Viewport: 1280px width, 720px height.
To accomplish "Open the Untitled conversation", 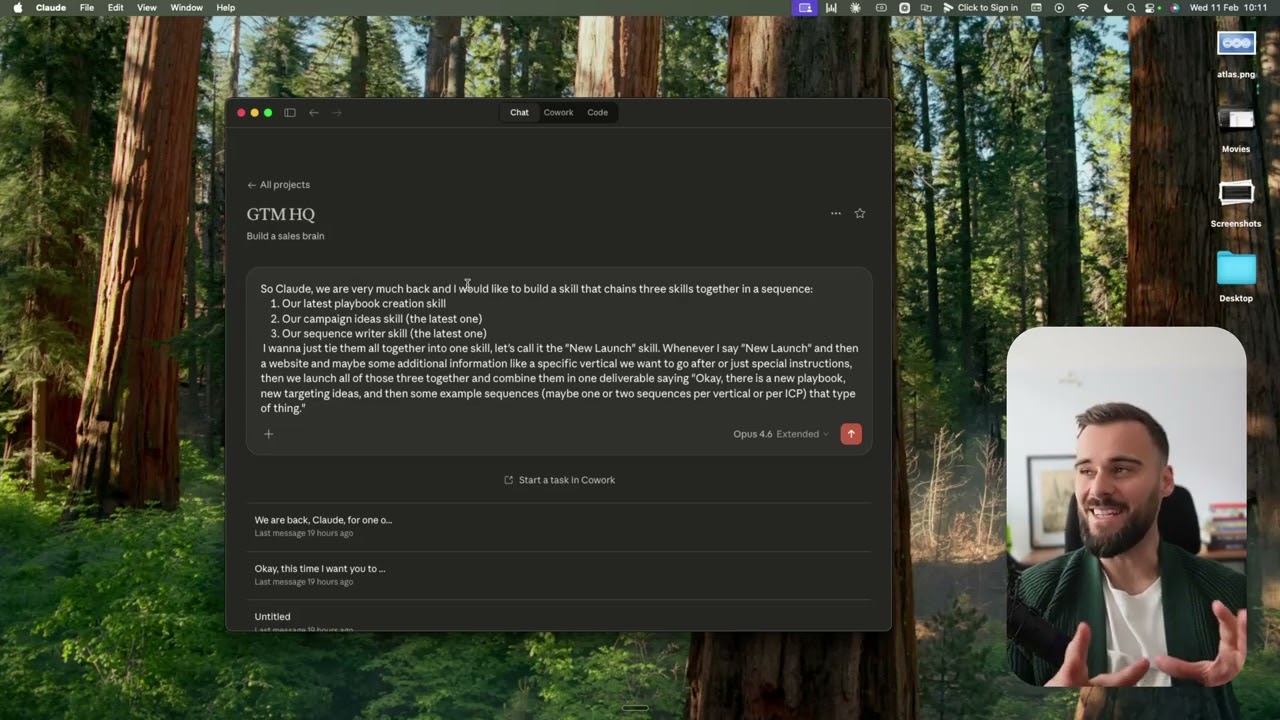I will tap(559, 616).
